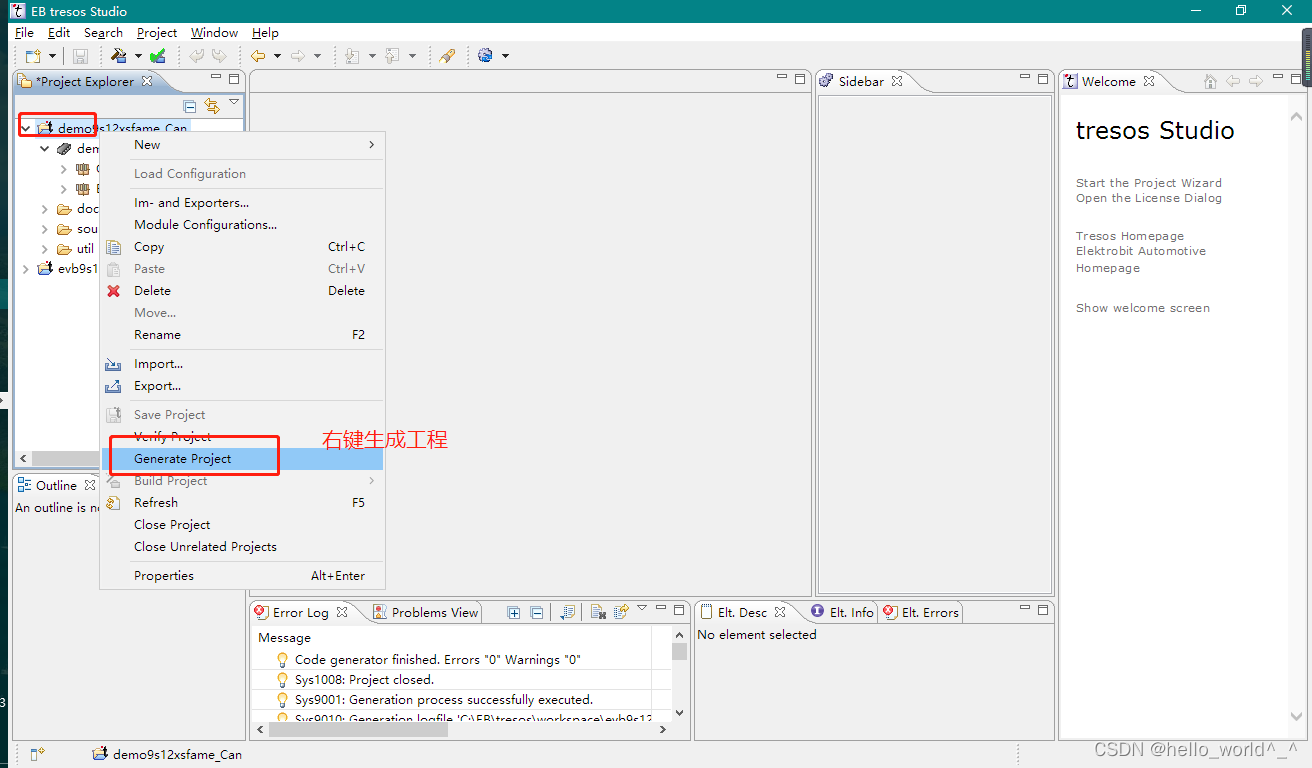Viewport: 1312px width, 768px height.
Task: Select Rename in the context menu
Action: (243, 335)
